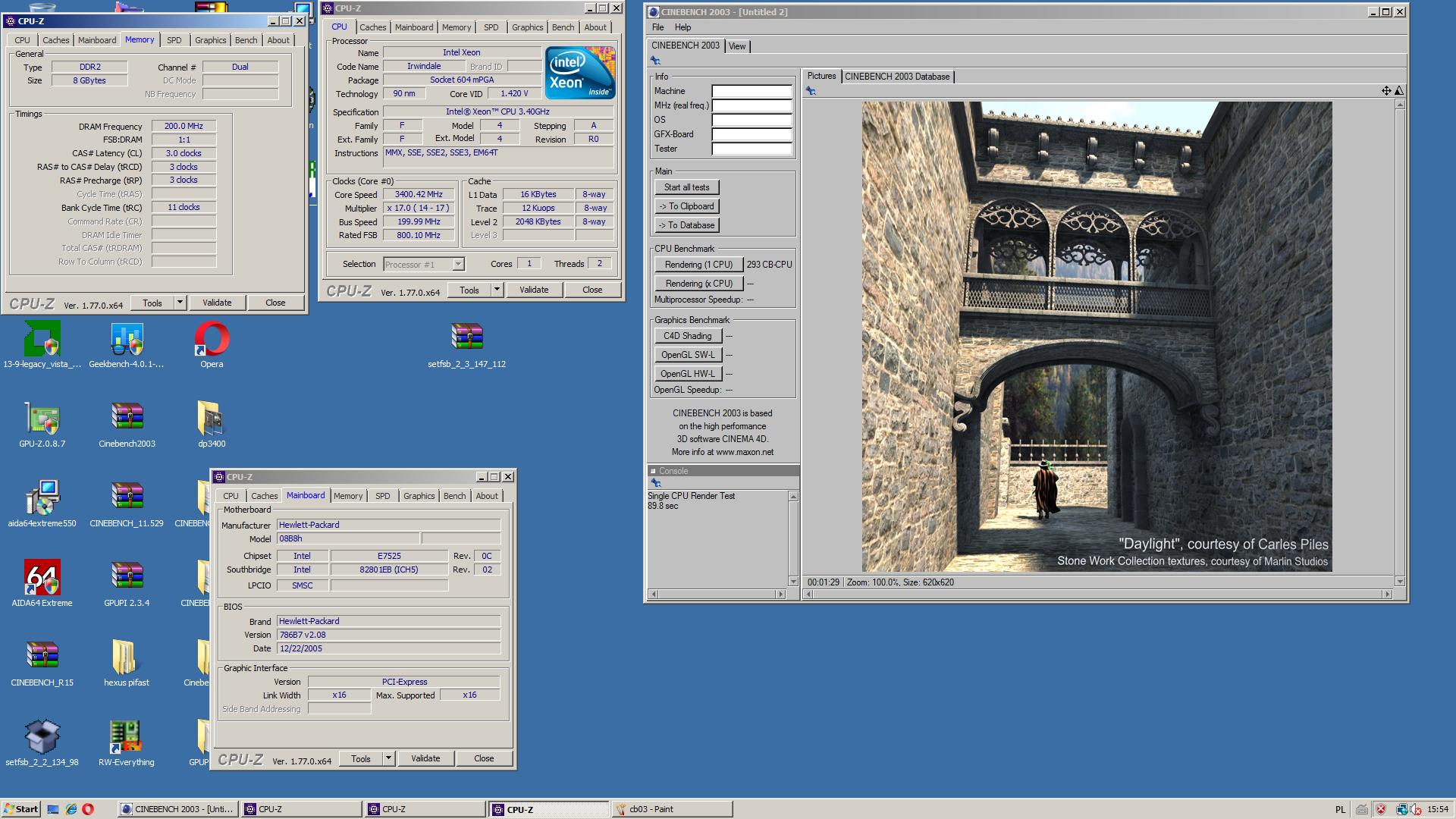Viewport: 1456px width, 819px height.
Task: Launch the RW-Everything shortcut
Action: pyautogui.click(x=127, y=737)
